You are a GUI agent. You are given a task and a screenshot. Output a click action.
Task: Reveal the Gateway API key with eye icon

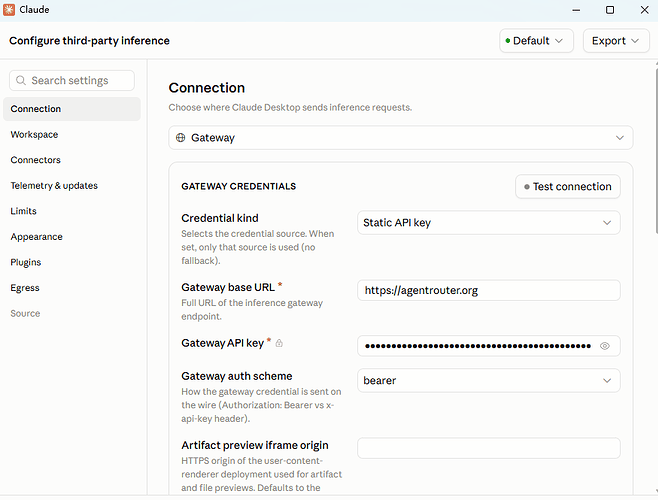point(604,346)
